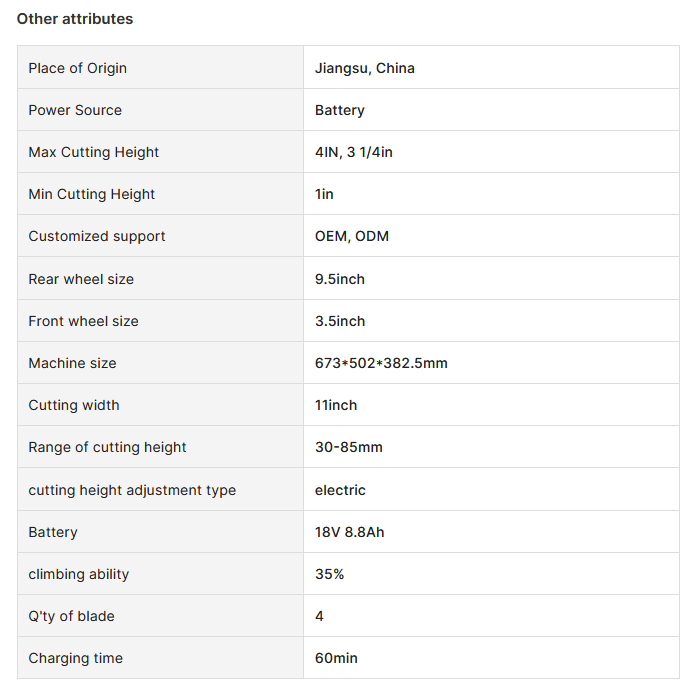Click the "9.5inch" rear wheel value
Viewport: 694px width, 698px height.
pyautogui.click(x=339, y=279)
